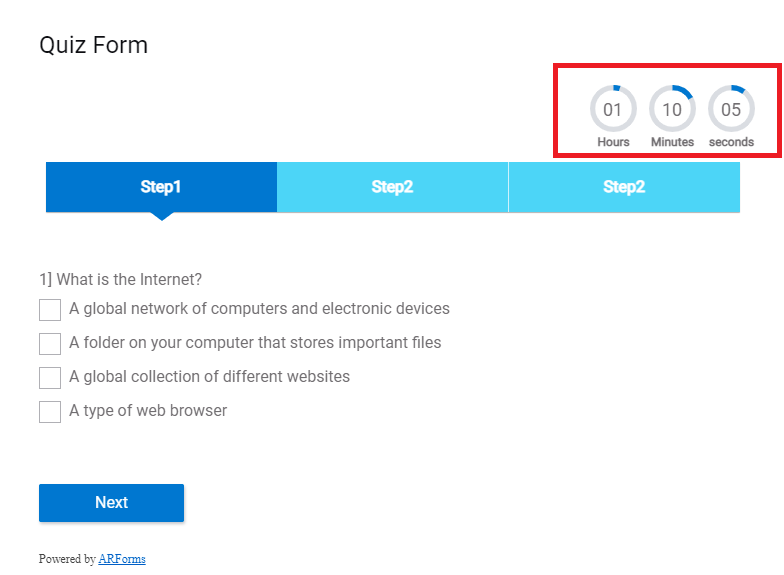Switch to the Step1 tab
Image resolution: width=784 pixels, height=575 pixels.
click(x=161, y=187)
